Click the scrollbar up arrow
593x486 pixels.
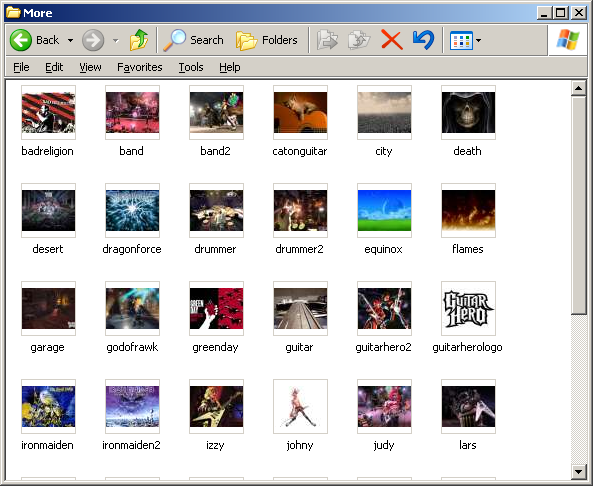[578, 88]
